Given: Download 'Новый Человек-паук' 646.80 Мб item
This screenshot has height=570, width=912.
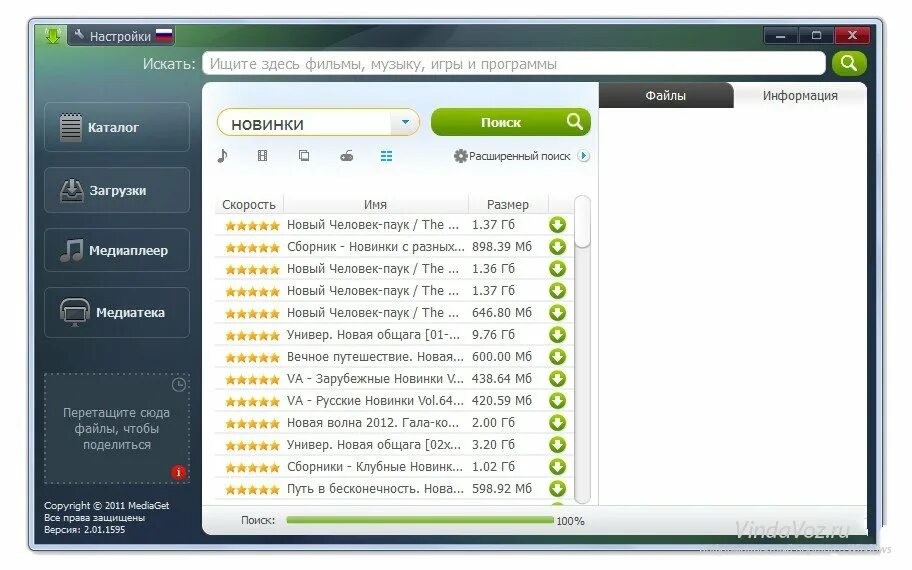Looking at the screenshot, I should pos(557,313).
